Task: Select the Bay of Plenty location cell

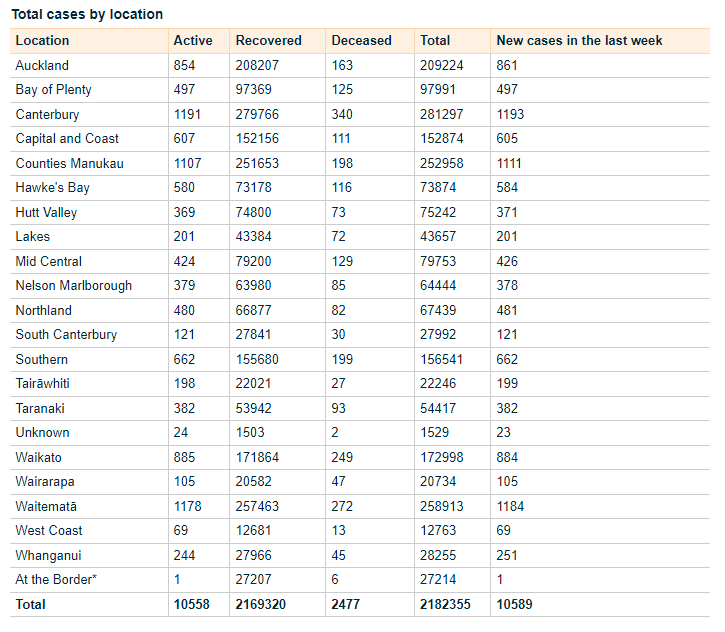Action: [x=54, y=90]
